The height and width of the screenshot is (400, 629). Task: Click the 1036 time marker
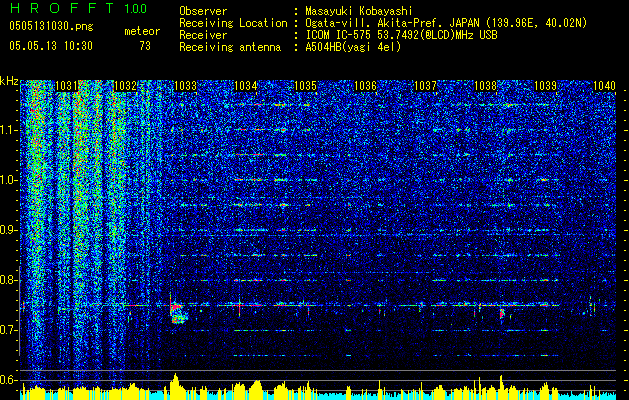coord(365,85)
